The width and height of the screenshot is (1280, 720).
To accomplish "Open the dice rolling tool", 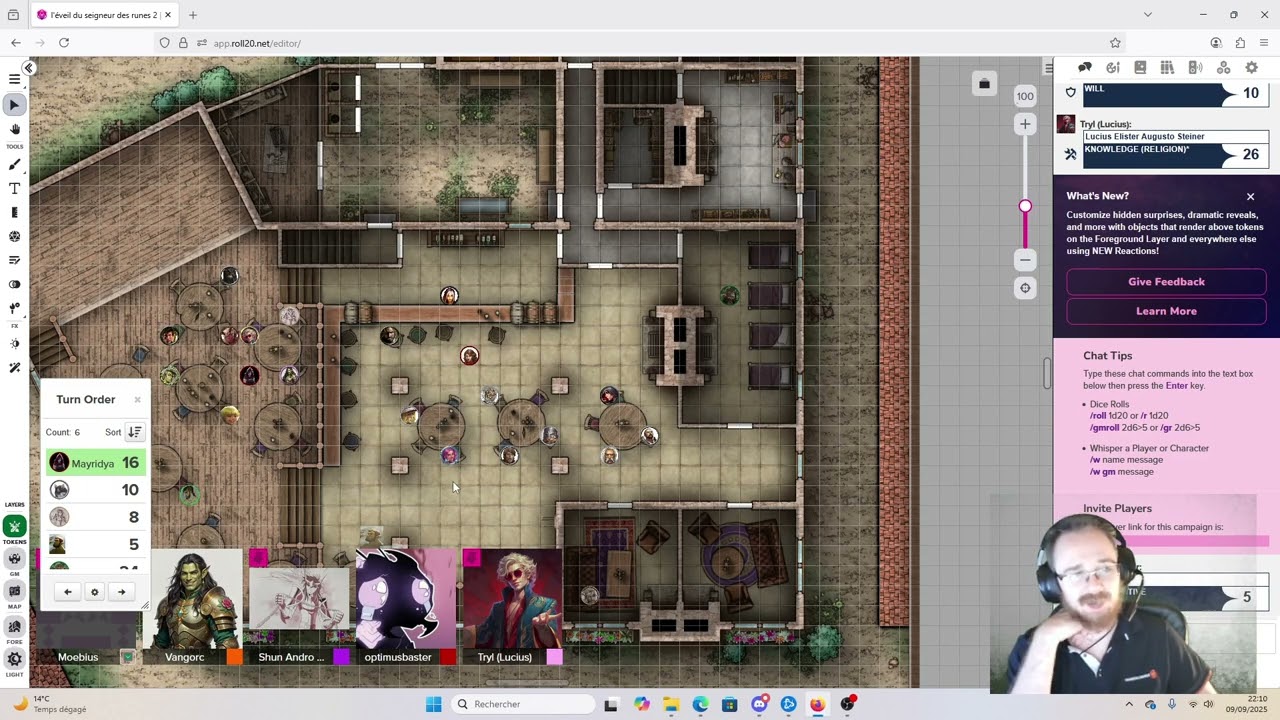I will click(x=14, y=237).
